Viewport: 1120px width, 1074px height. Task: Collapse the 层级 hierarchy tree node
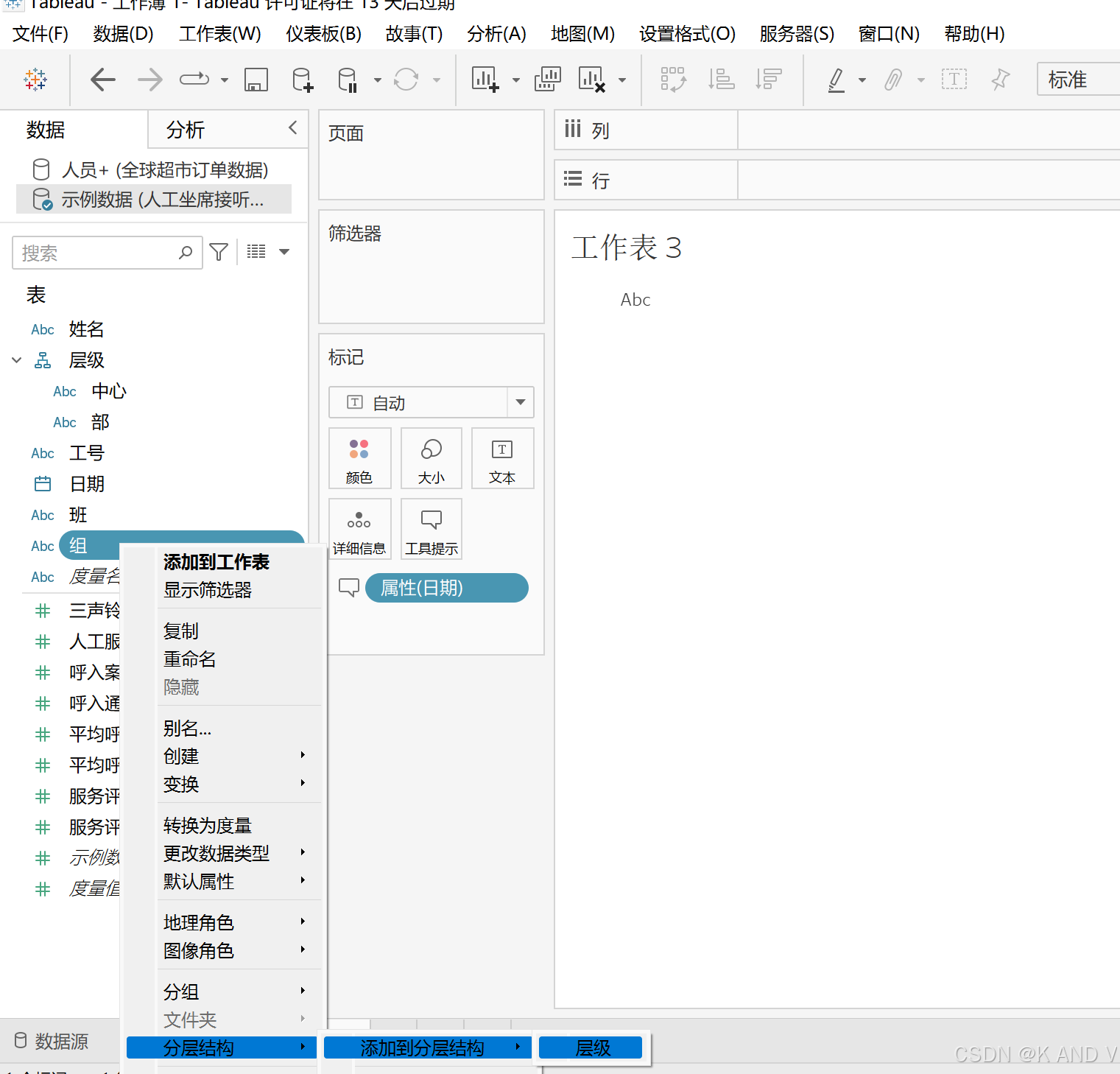[17, 360]
